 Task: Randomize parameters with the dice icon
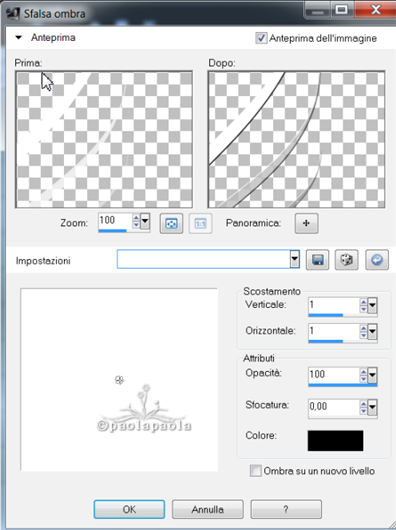[x=346, y=260]
